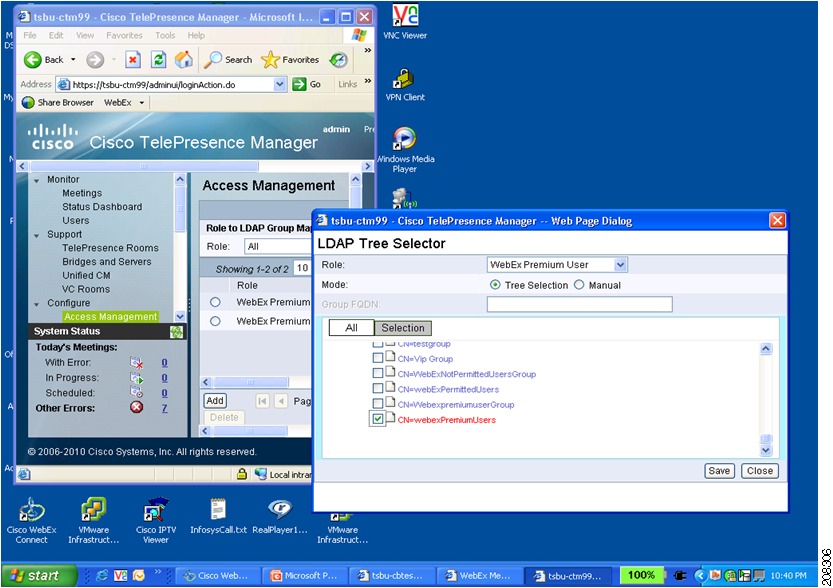This screenshot has width=833, height=588.
Task: Save the LDAP Tree Selector settings
Action: [719, 471]
